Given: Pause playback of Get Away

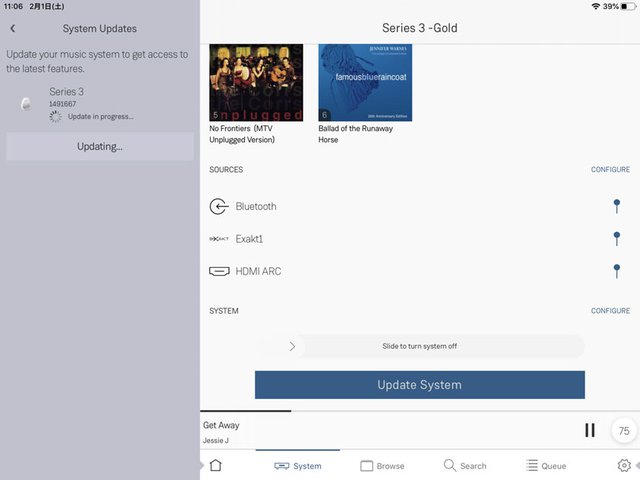Looking at the screenshot, I should [589, 430].
